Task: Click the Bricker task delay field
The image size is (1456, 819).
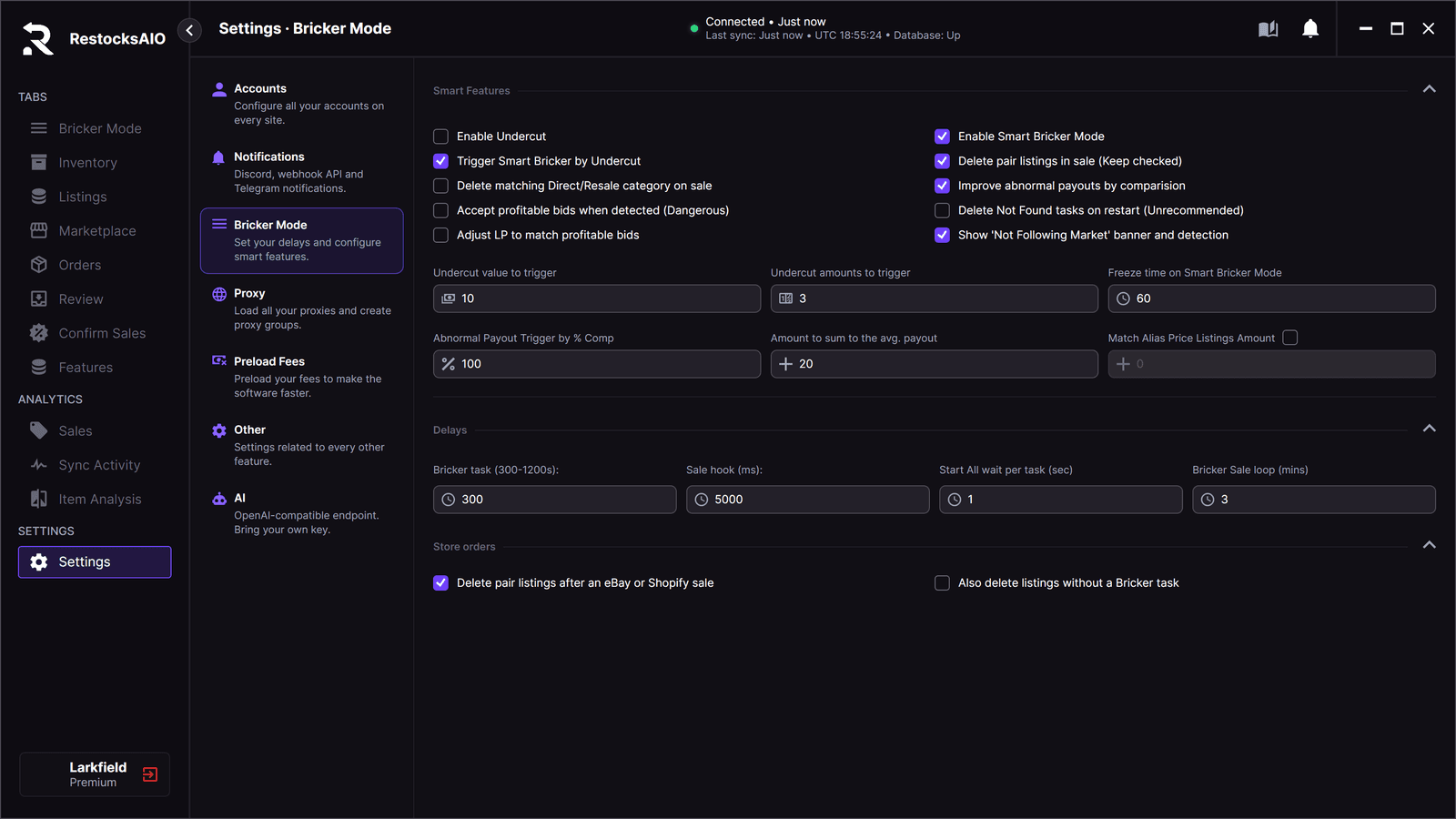Action: 555,500
